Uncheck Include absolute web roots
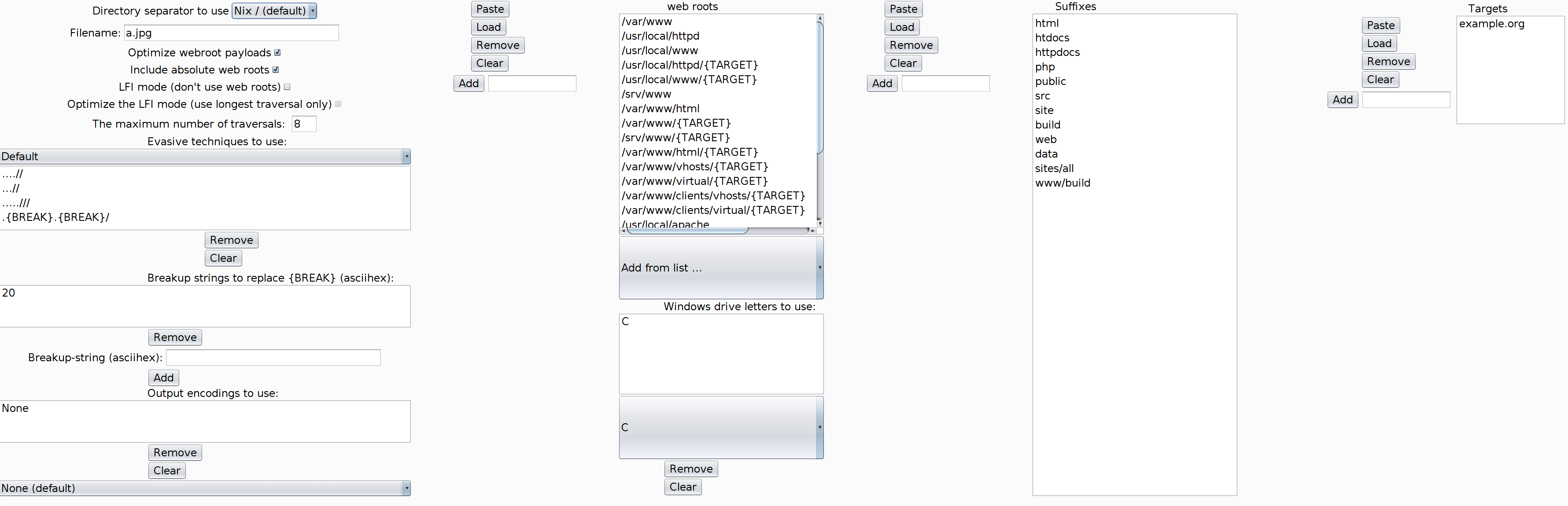This screenshot has height=506, width=1568. tap(276, 70)
